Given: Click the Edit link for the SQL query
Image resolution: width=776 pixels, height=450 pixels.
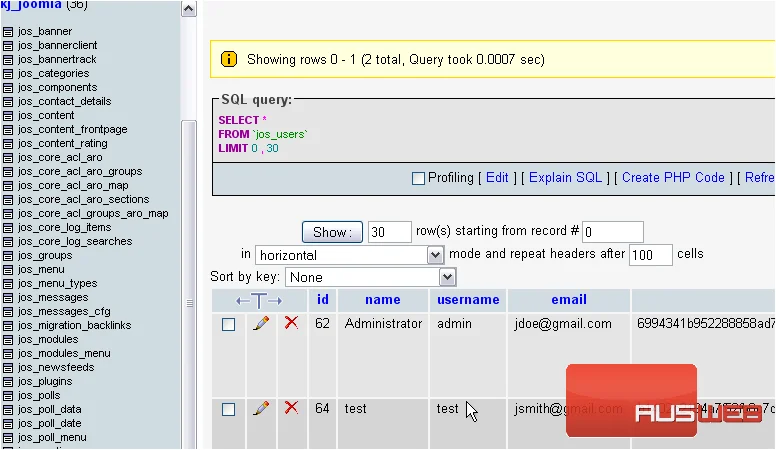Looking at the screenshot, I should point(497,177).
